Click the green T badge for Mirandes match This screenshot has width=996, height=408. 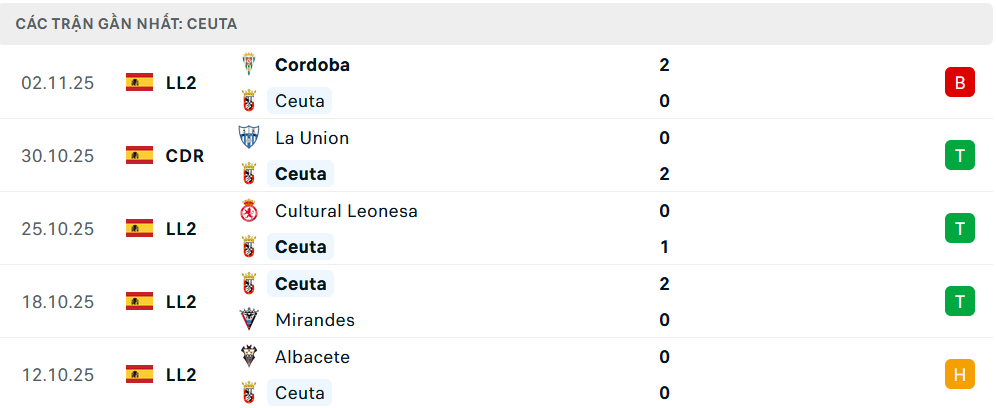click(x=959, y=301)
